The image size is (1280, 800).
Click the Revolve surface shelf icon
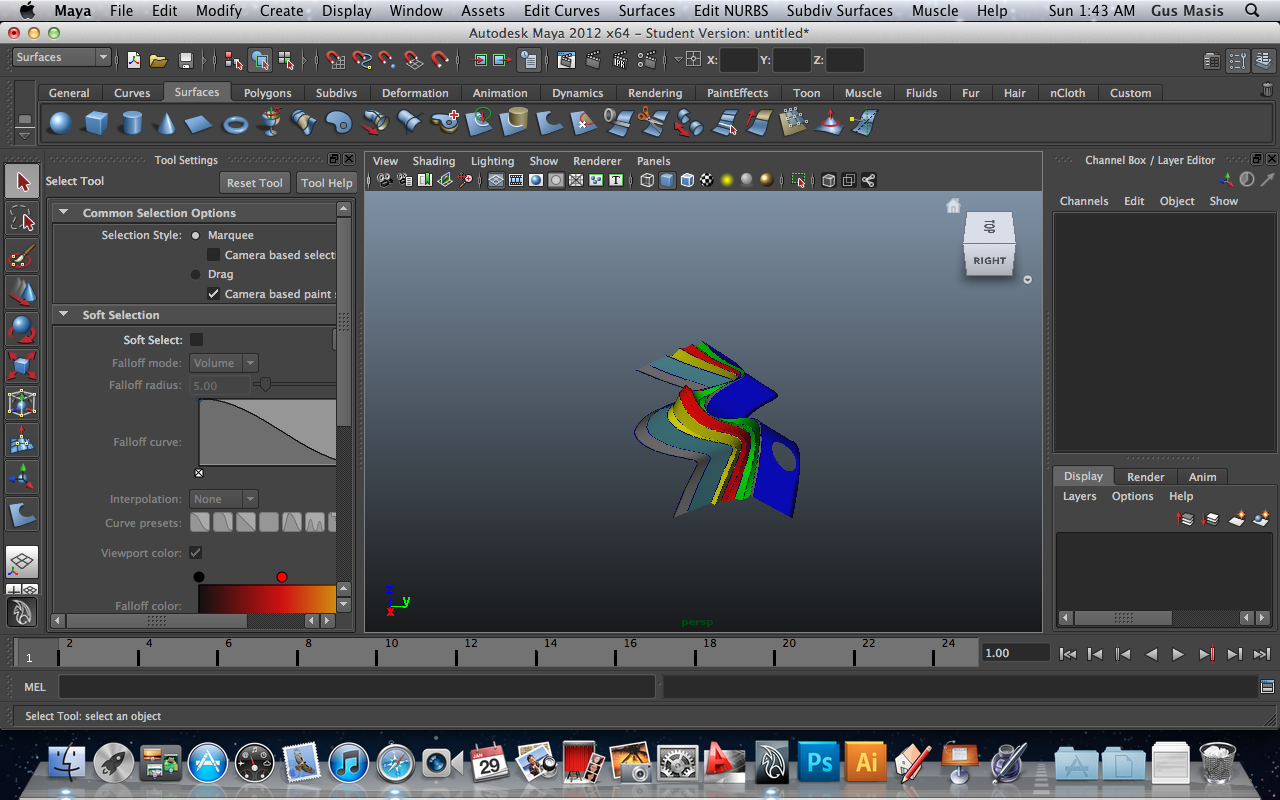tap(270, 123)
